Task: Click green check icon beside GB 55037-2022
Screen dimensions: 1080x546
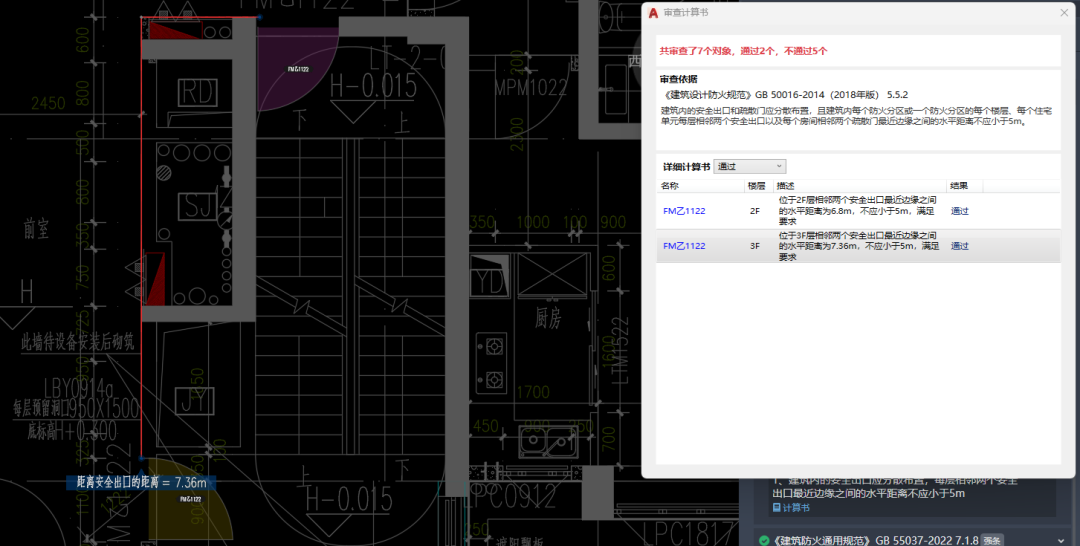Action: click(x=764, y=540)
